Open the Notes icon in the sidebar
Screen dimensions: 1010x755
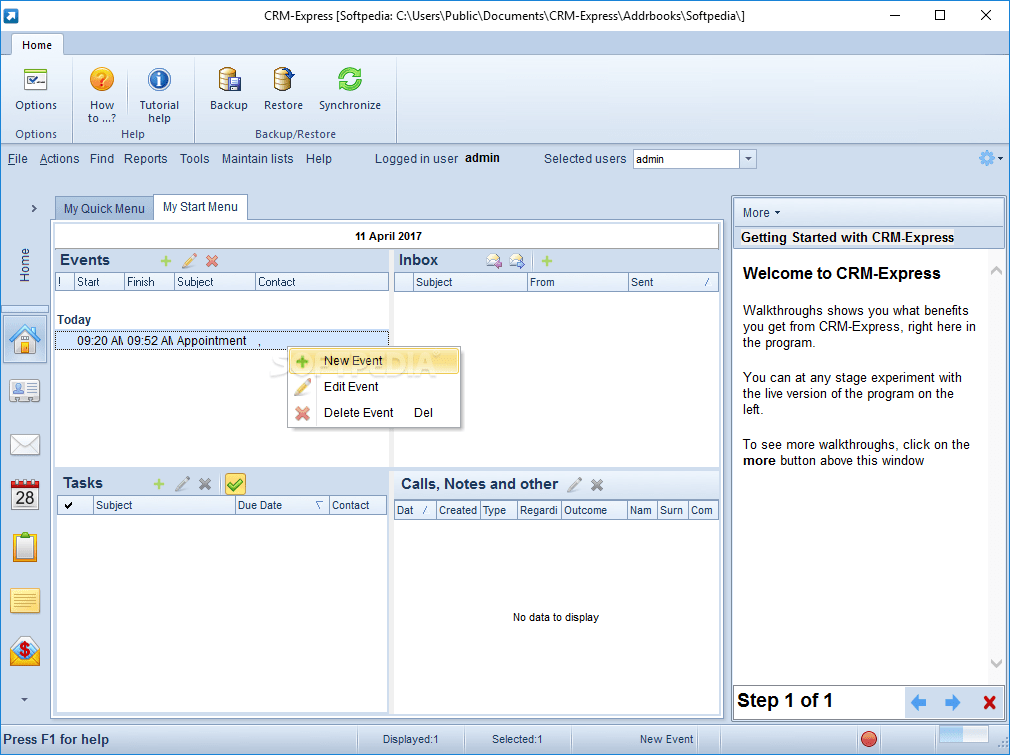tap(24, 600)
